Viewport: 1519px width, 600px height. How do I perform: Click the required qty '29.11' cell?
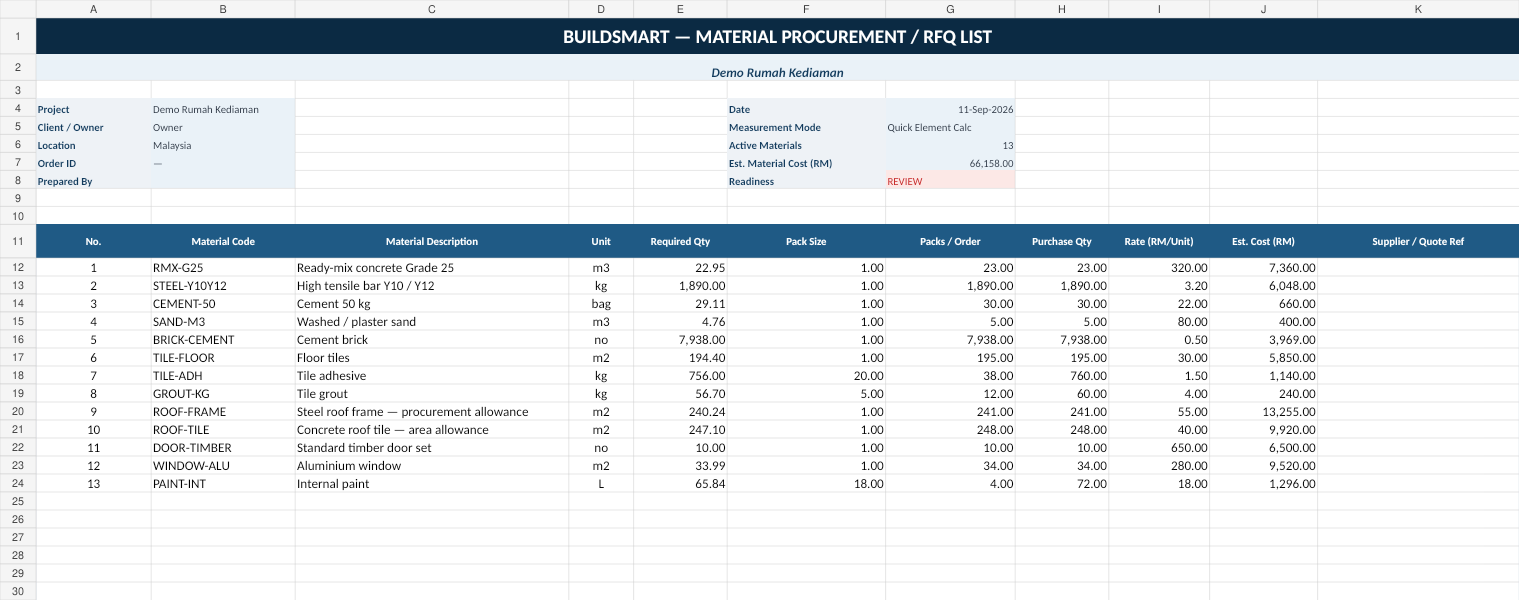(x=680, y=304)
